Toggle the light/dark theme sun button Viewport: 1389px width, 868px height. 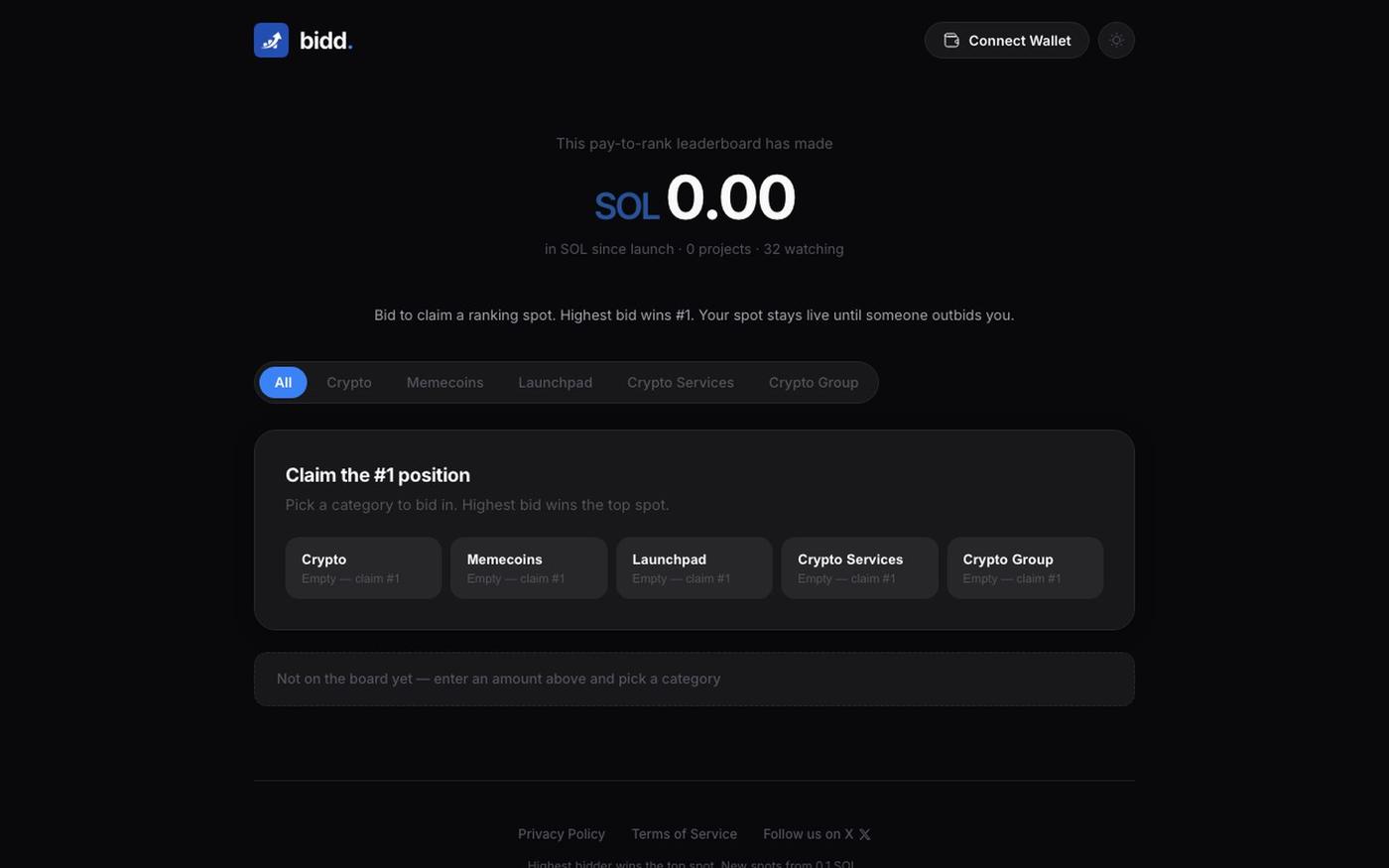coord(1116,40)
